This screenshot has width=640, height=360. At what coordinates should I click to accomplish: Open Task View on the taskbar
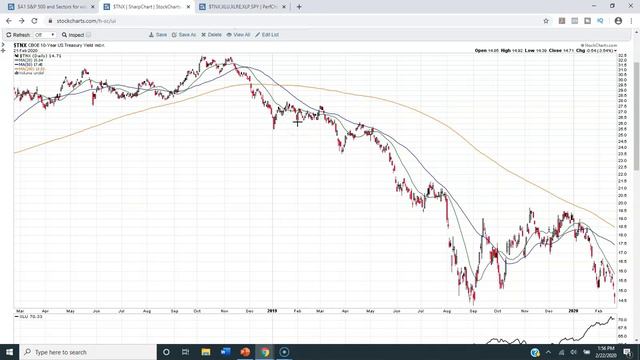click(x=185, y=352)
